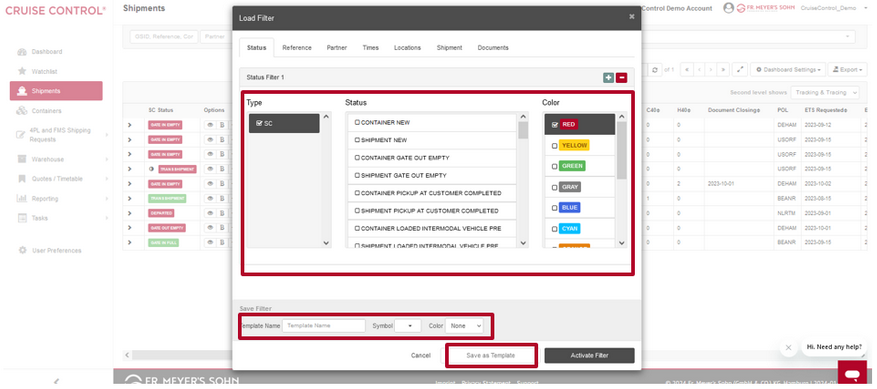Screen dimensions: 877x389
Task: Open the red chat widget icon
Action: (x=852, y=374)
